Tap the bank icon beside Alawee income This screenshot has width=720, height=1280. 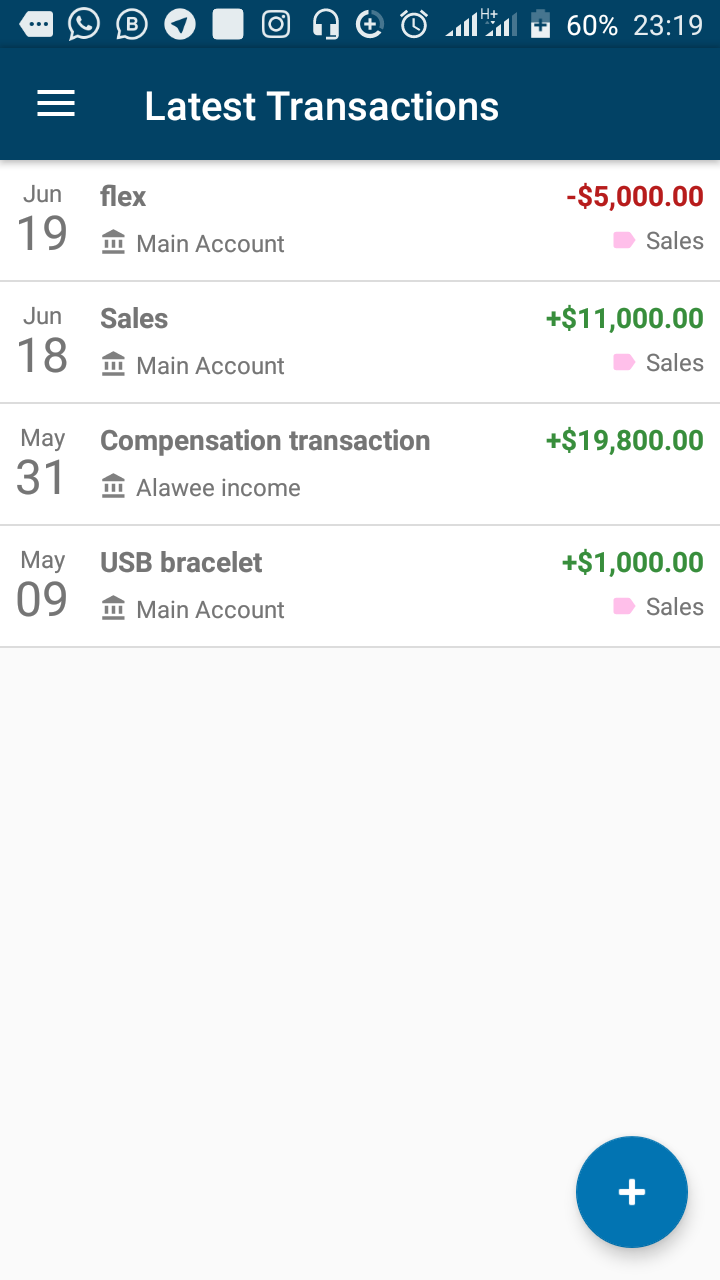pyautogui.click(x=114, y=487)
